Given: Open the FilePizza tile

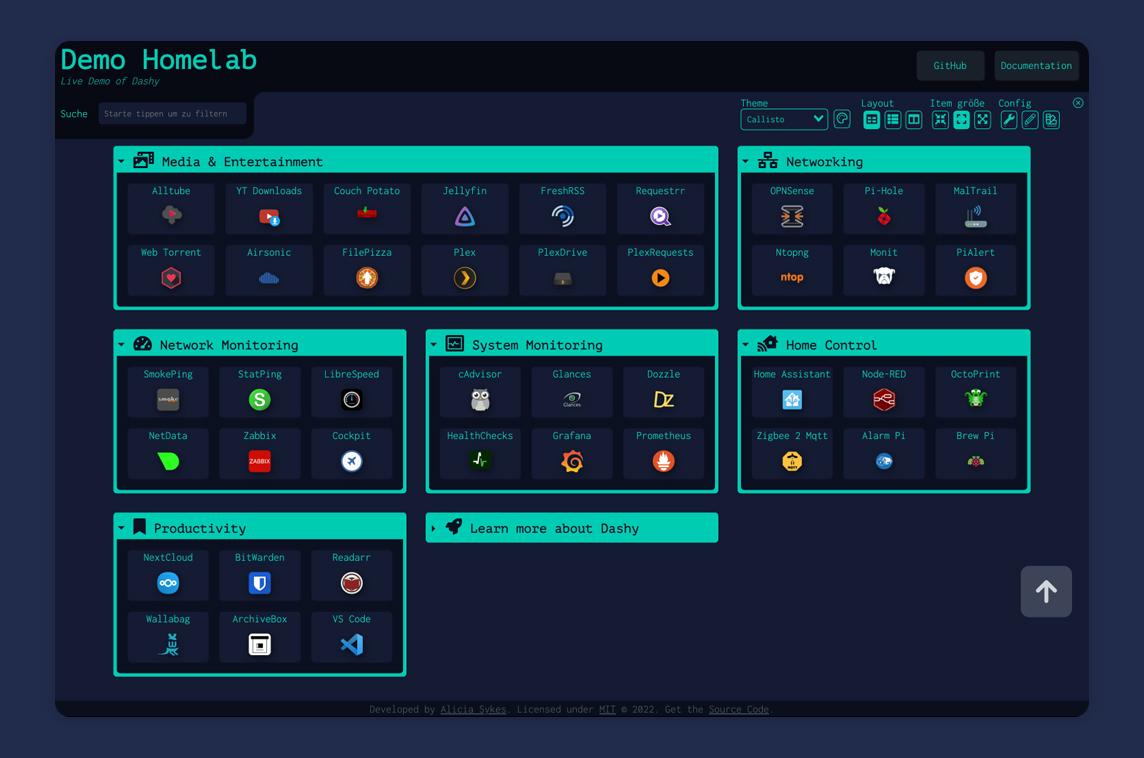Looking at the screenshot, I should pos(367,269).
